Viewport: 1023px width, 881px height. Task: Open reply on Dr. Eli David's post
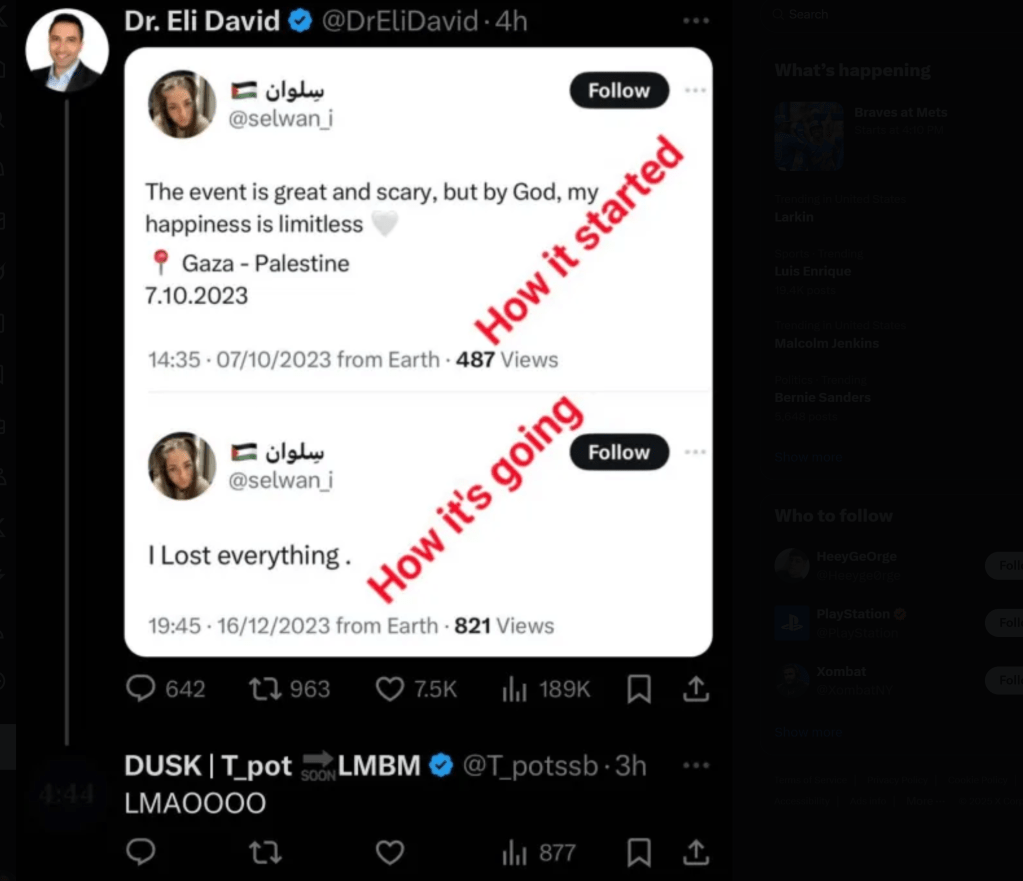[x=166, y=689]
